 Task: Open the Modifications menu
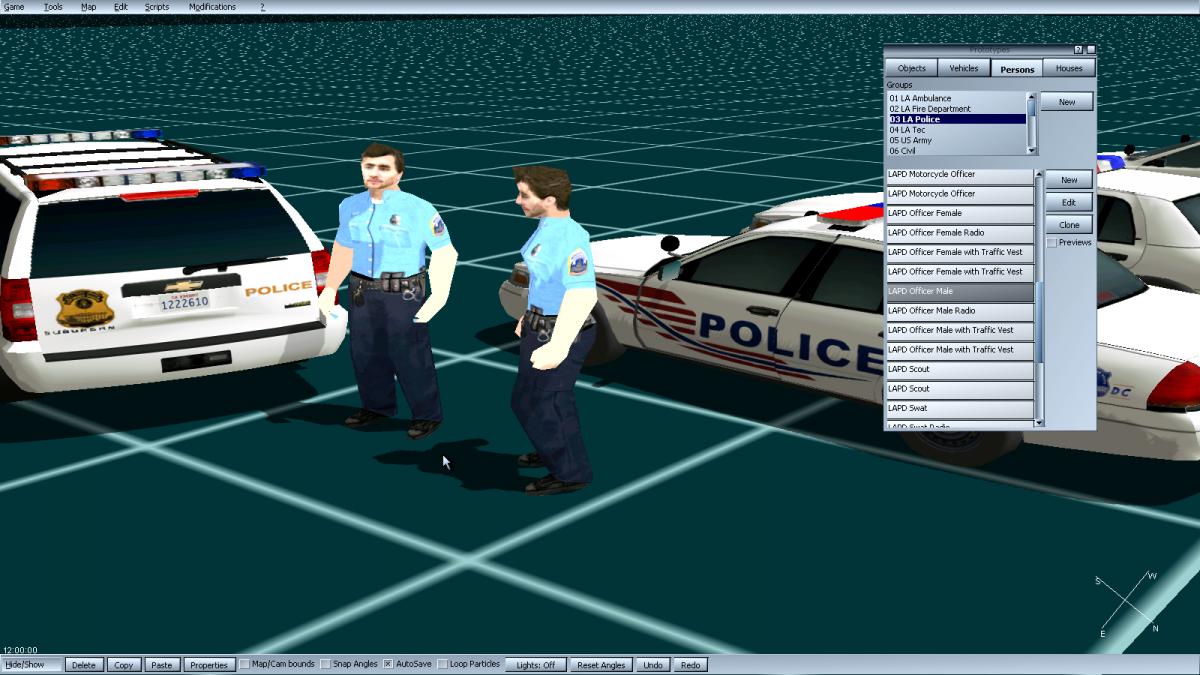[212, 7]
